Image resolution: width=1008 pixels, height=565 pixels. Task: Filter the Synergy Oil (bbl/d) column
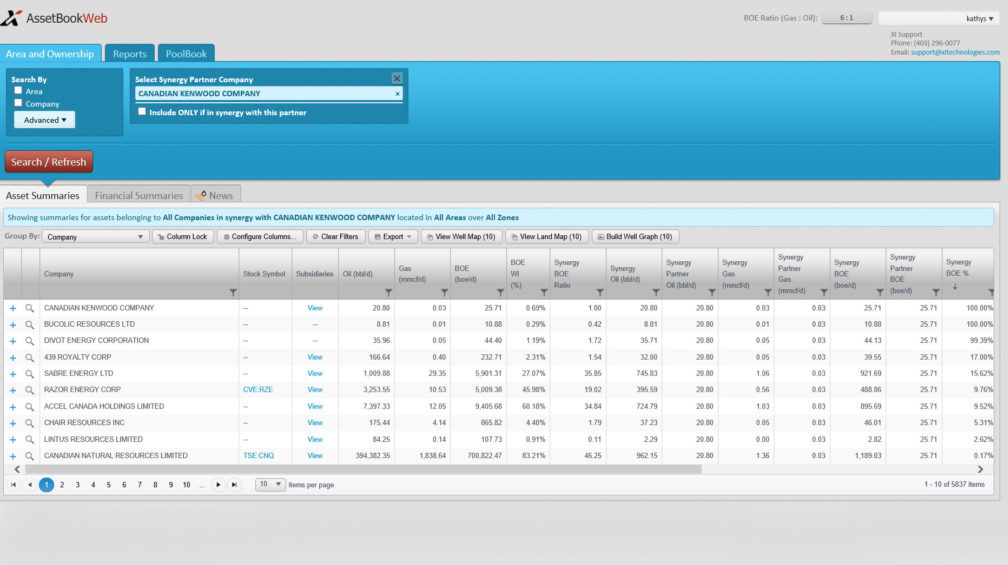pos(656,292)
